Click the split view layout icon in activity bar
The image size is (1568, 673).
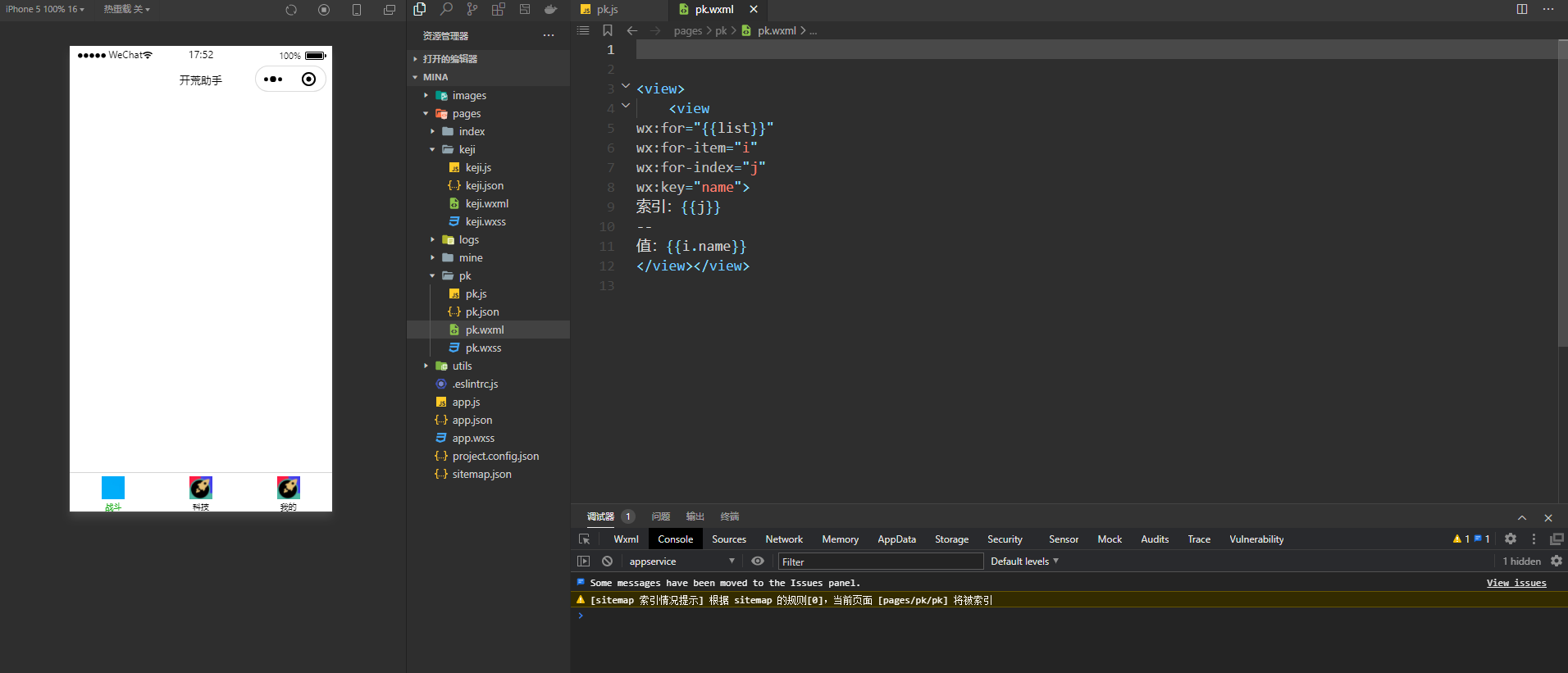pyautogui.click(x=525, y=9)
